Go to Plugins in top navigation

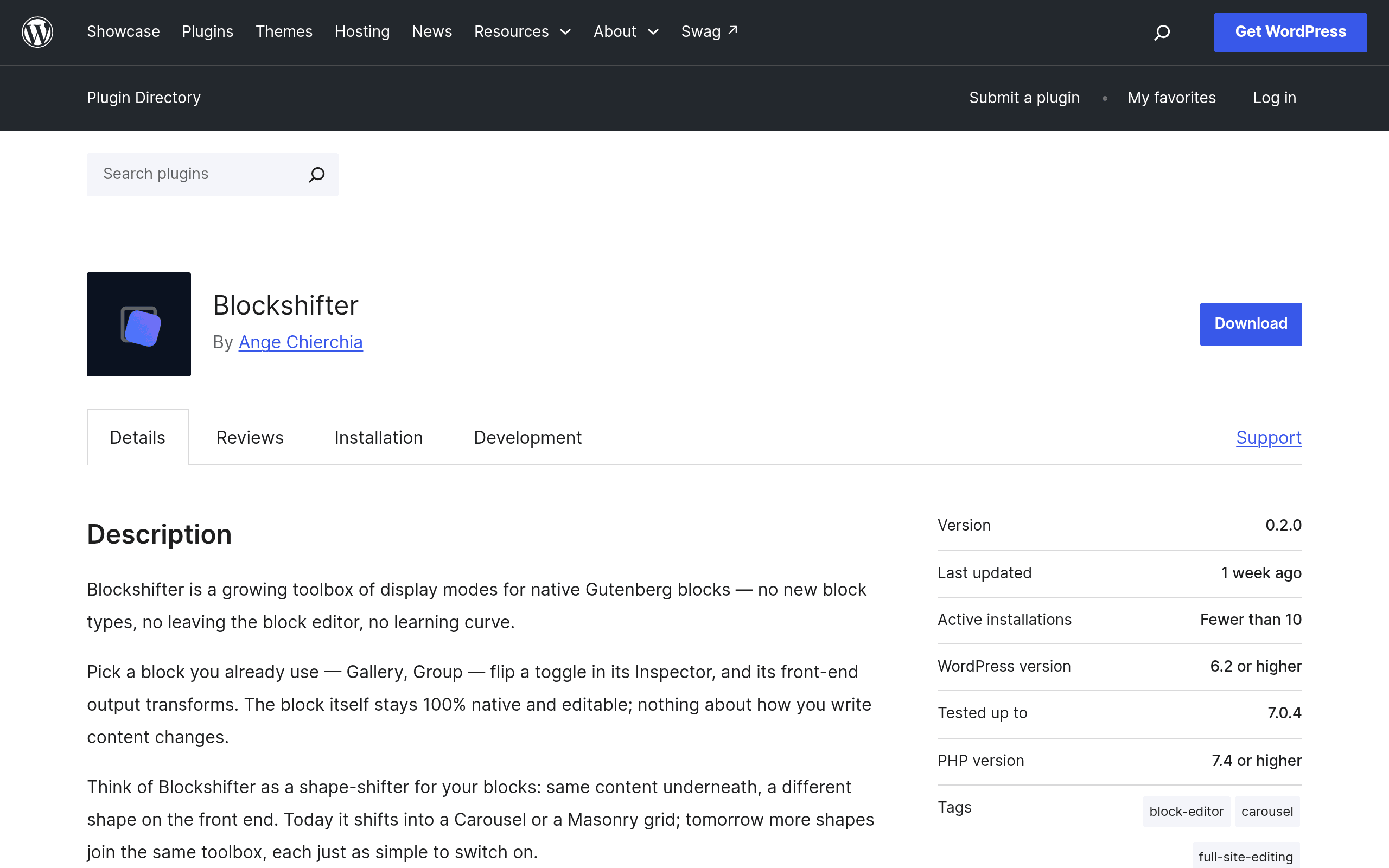208,31
